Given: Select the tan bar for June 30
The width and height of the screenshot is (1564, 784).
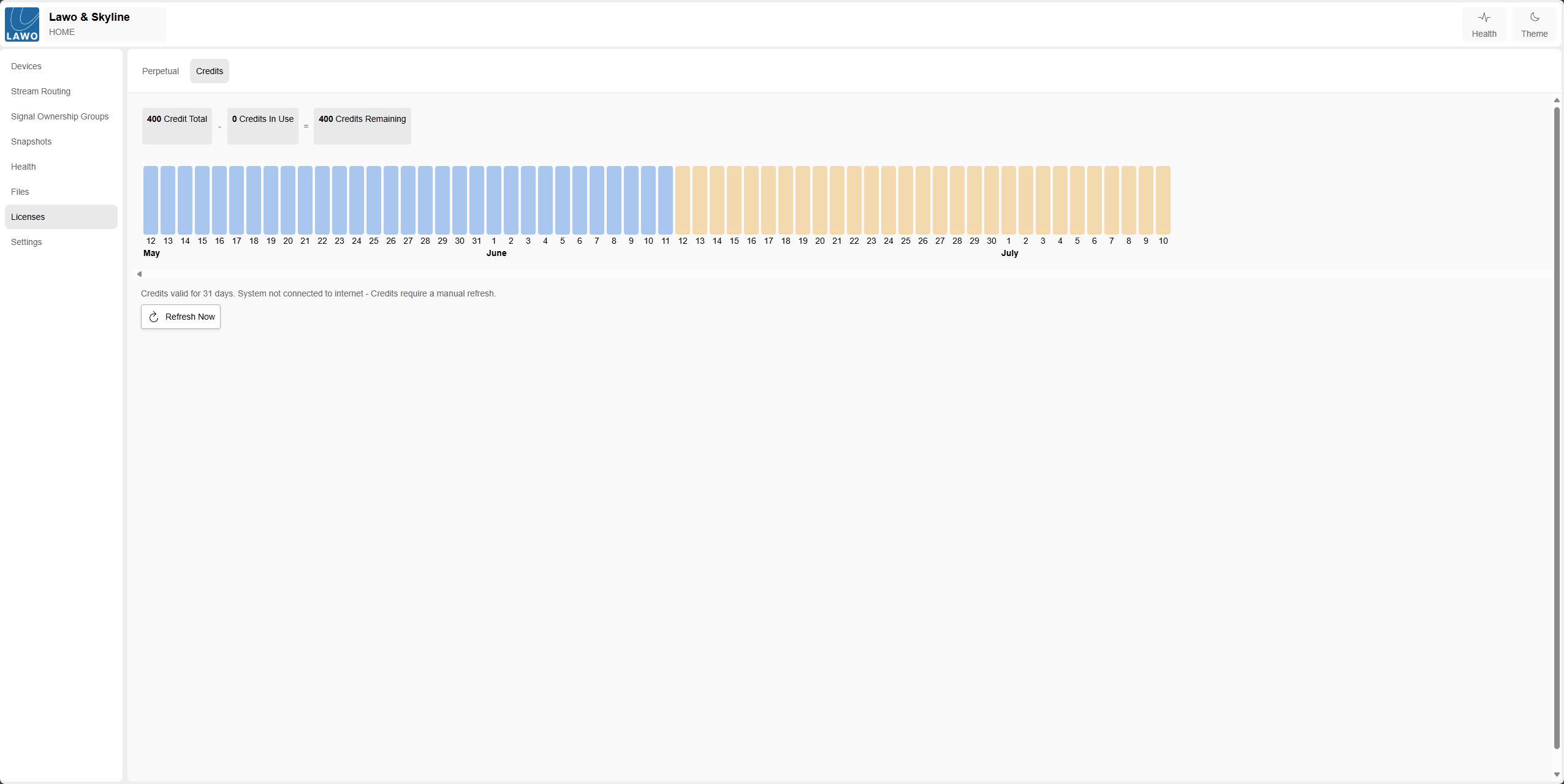Looking at the screenshot, I should click(x=992, y=200).
